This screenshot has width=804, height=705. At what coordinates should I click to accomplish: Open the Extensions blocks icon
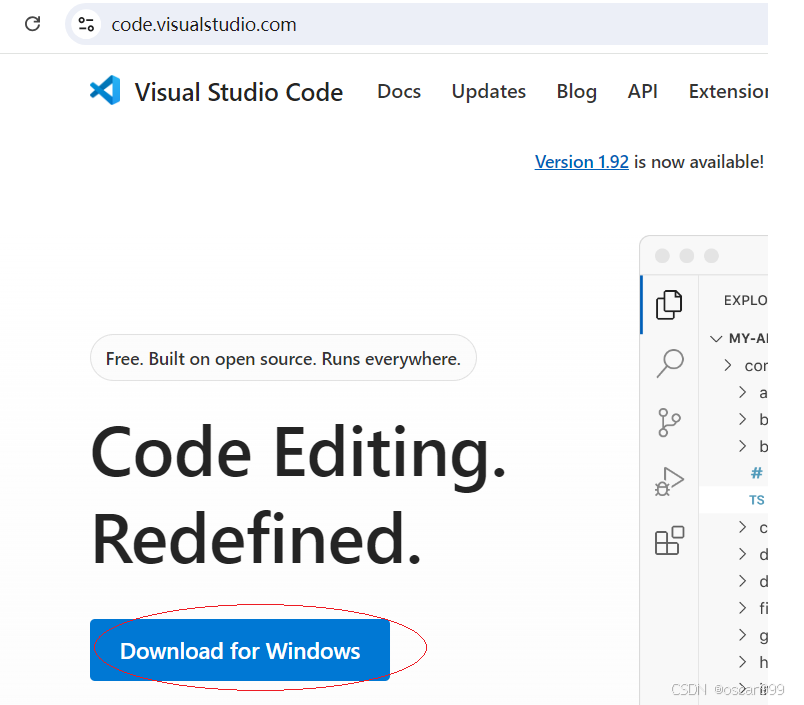click(x=669, y=540)
